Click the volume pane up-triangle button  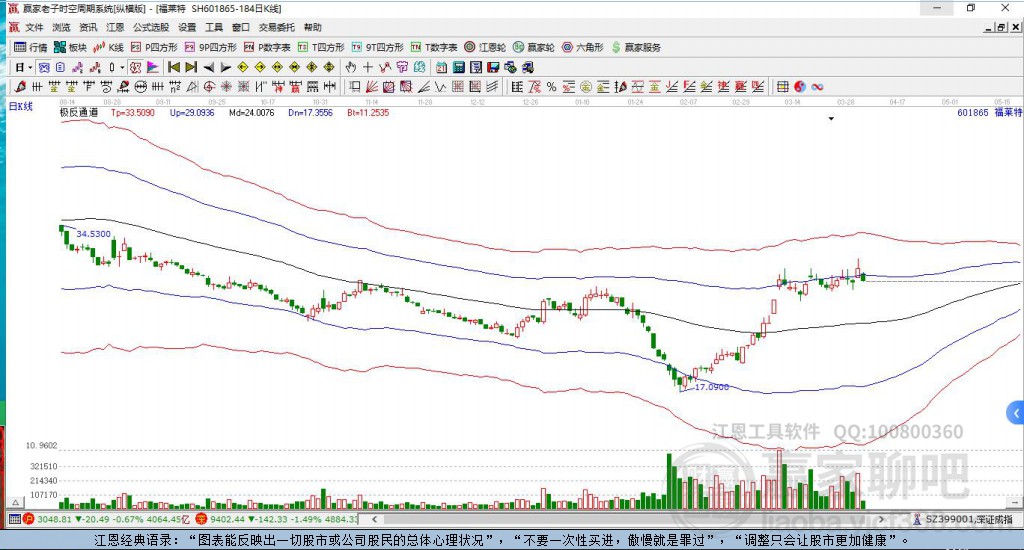[x=14, y=502]
